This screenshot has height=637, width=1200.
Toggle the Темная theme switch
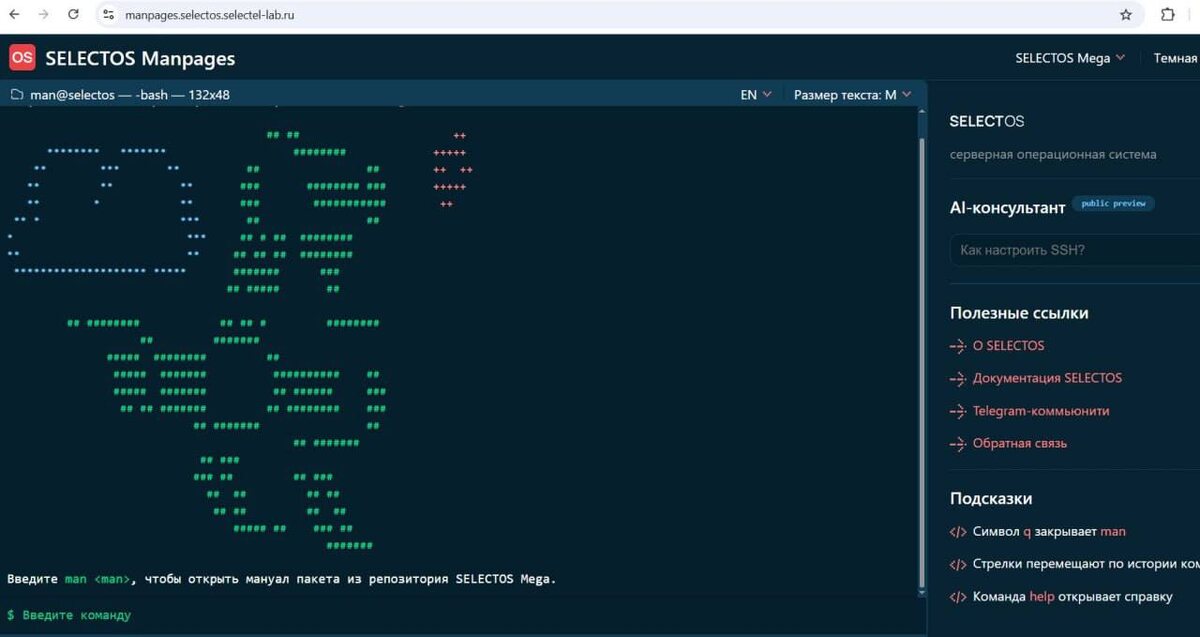pyautogui.click(x=1176, y=58)
